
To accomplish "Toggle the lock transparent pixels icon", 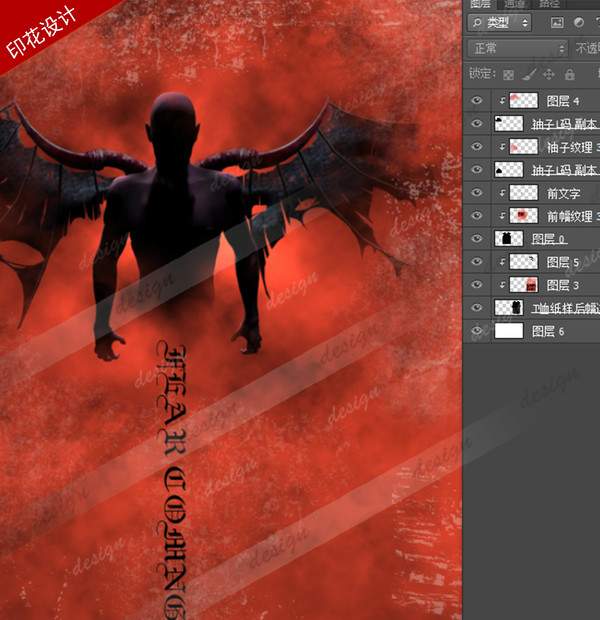I will tap(508, 74).
